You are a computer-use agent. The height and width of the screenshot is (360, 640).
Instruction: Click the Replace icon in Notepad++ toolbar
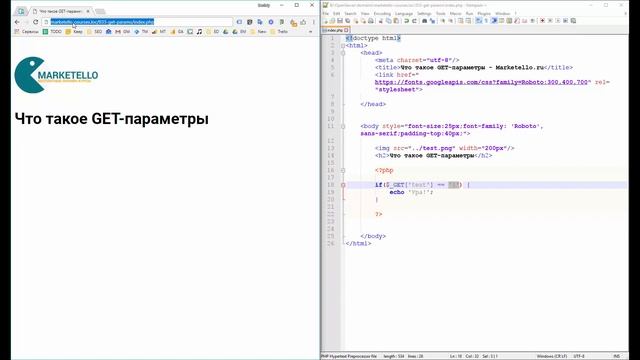click(432, 21)
